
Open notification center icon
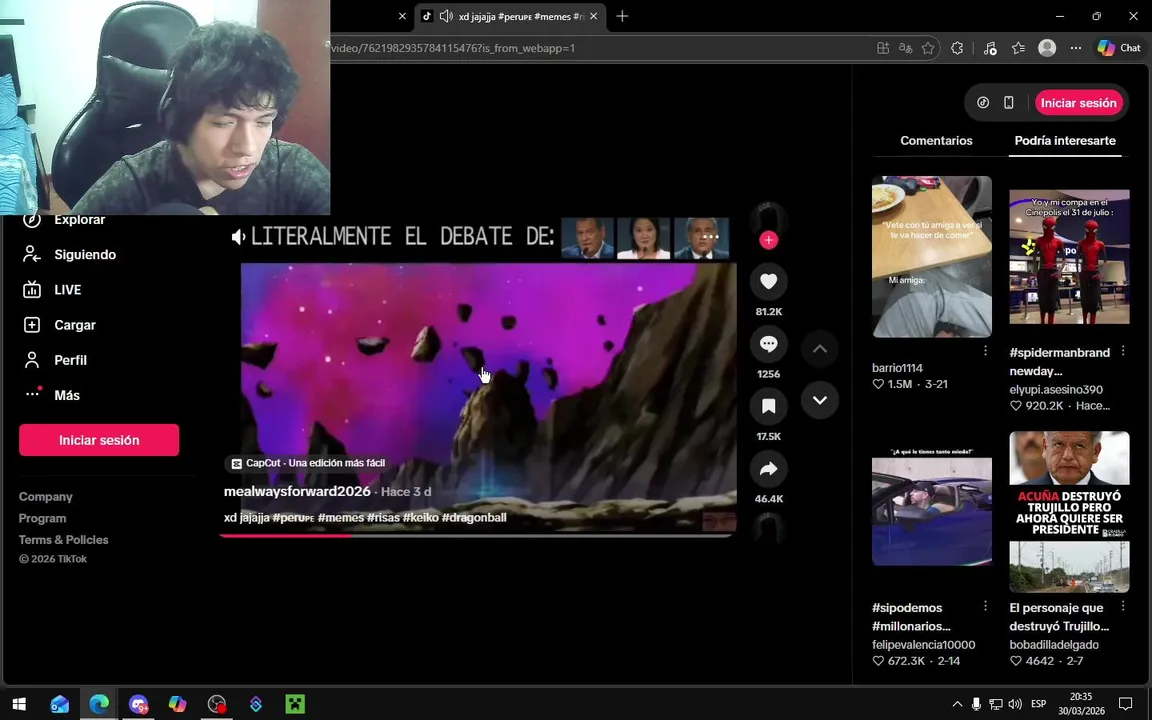[x=1126, y=704]
